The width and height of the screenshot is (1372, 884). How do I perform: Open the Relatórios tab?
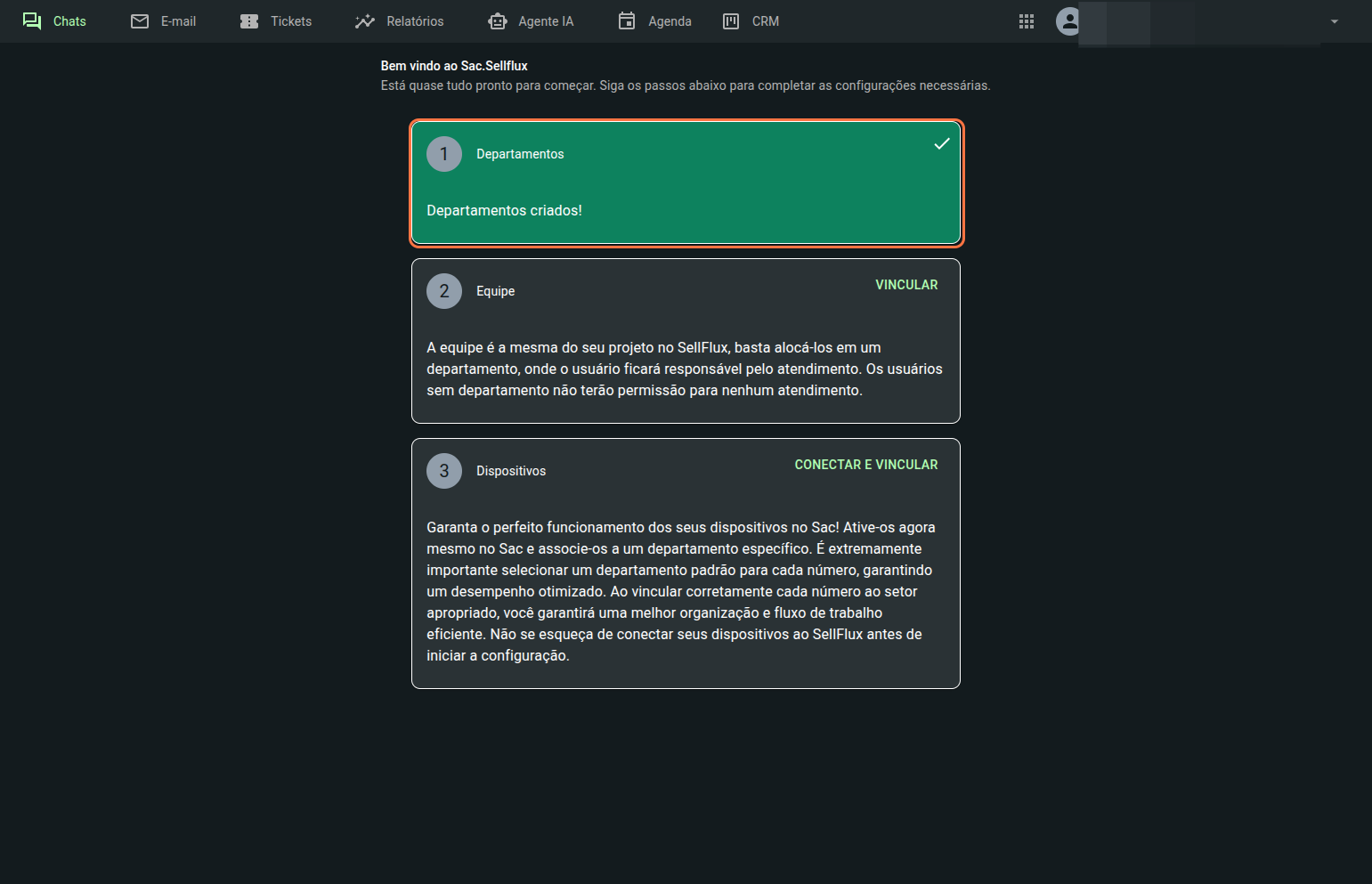[415, 21]
